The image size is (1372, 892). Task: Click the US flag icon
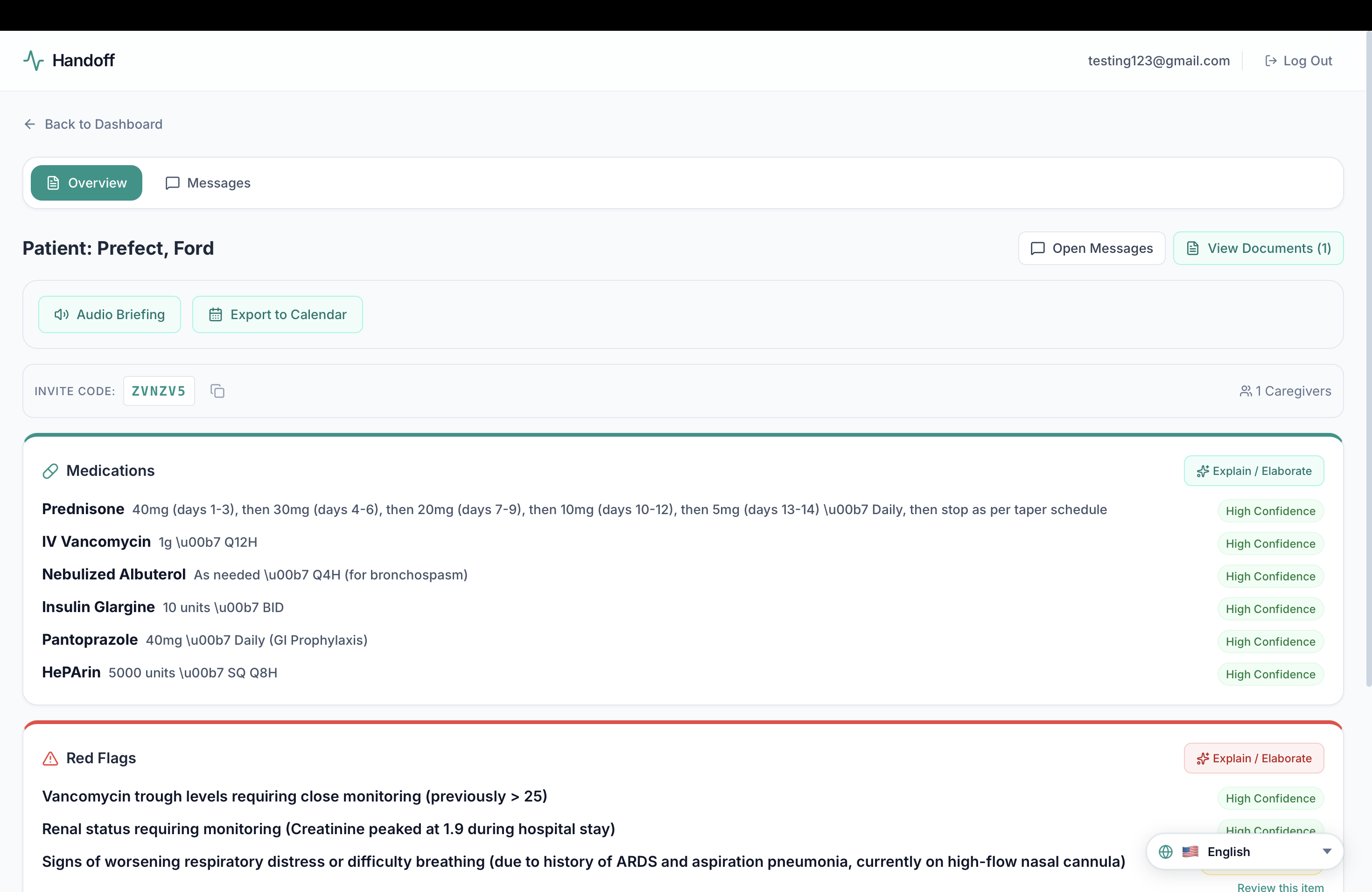point(1190,852)
